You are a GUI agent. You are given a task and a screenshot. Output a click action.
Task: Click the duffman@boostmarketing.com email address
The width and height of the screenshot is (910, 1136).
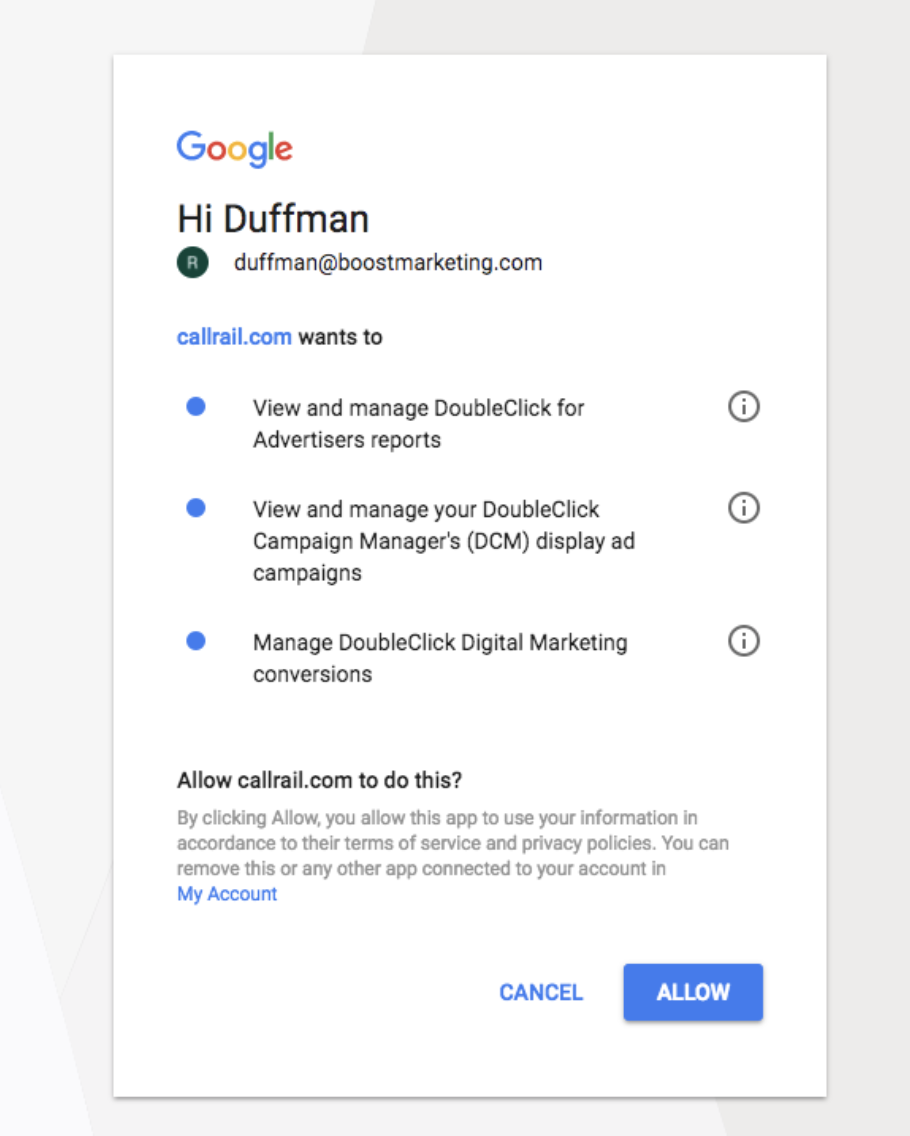(x=388, y=262)
